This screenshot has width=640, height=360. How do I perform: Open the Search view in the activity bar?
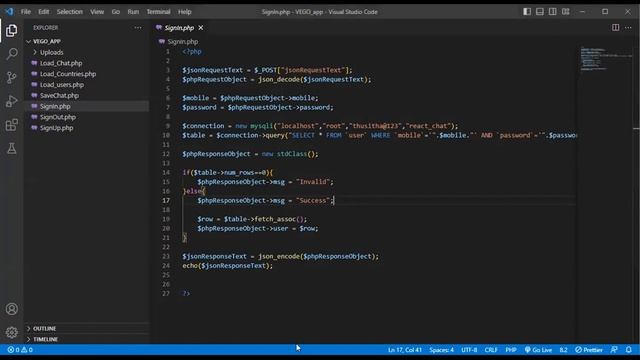click(11, 53)
